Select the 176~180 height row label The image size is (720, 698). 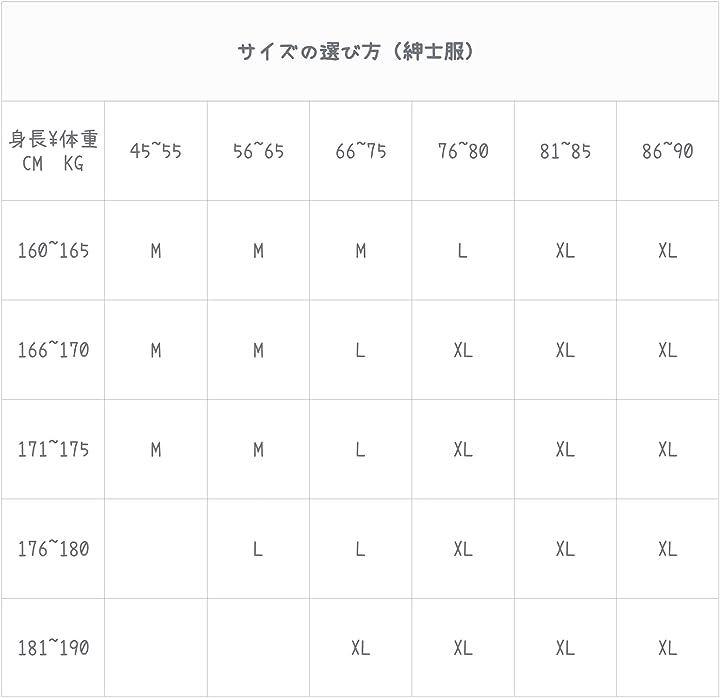tap(53, 548)
